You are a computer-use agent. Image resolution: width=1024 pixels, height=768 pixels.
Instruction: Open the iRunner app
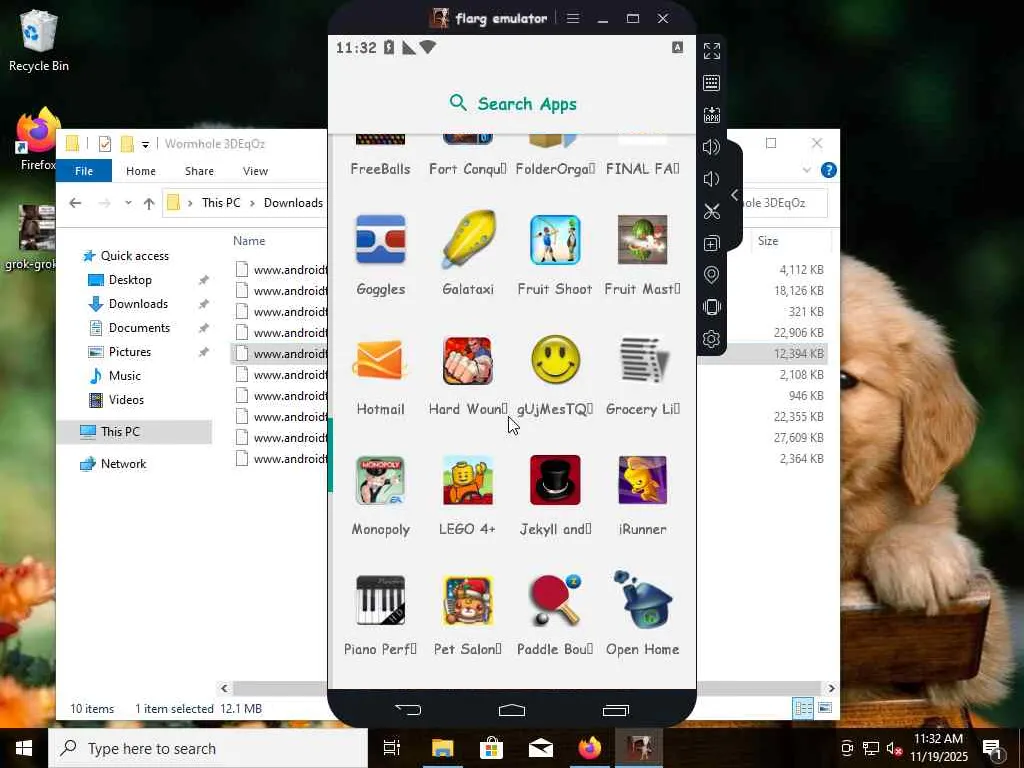[643, 481]
